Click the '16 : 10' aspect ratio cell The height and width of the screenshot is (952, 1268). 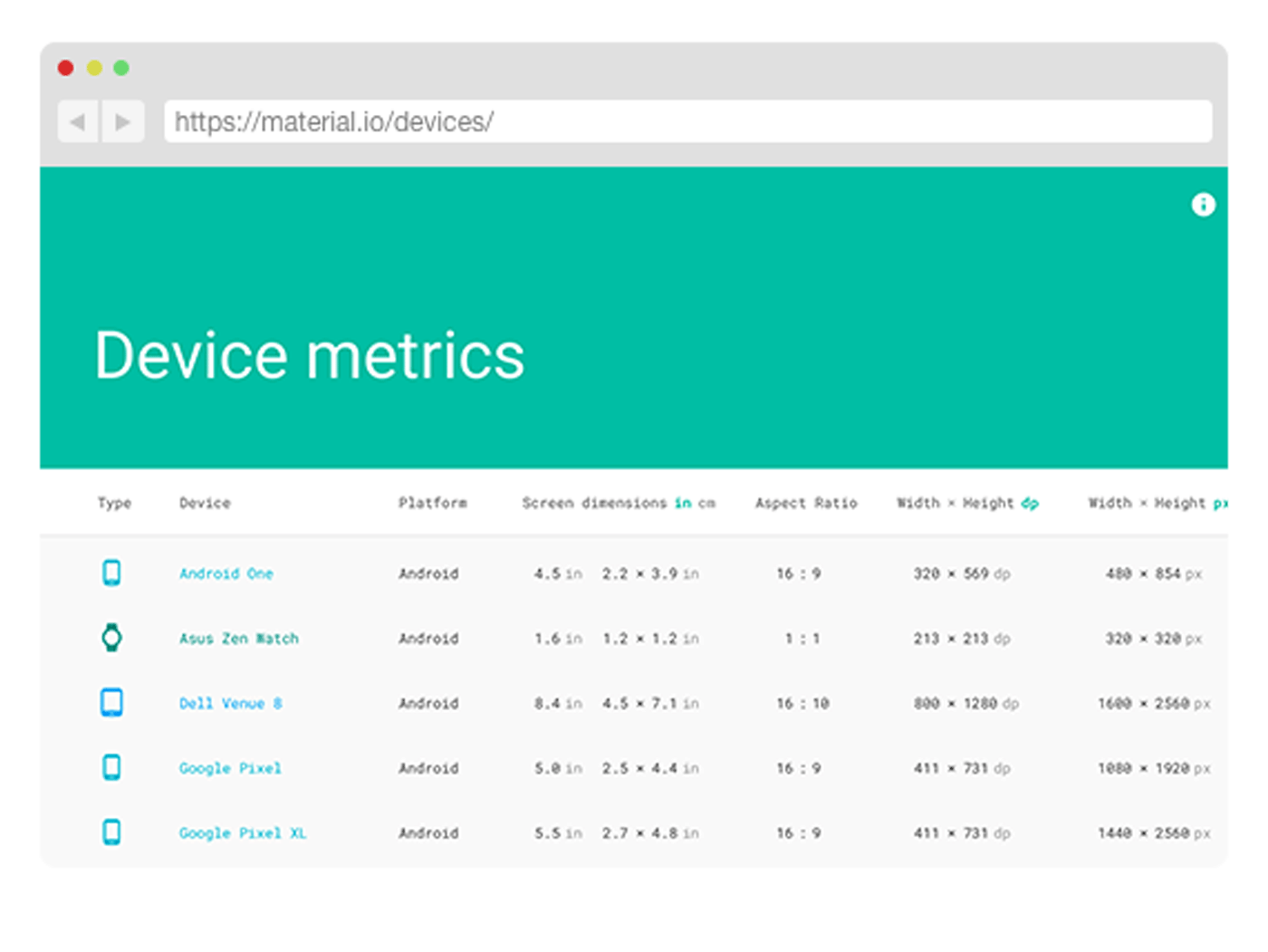coord(802,704)
